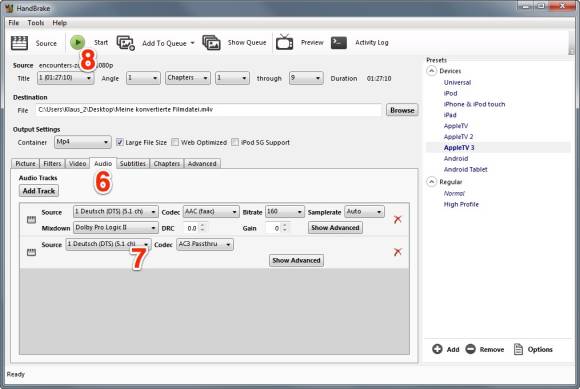Click the Add To Queue icon
Image resolution: width=580 pixels, height=389 pixels.
pos(126,43)
